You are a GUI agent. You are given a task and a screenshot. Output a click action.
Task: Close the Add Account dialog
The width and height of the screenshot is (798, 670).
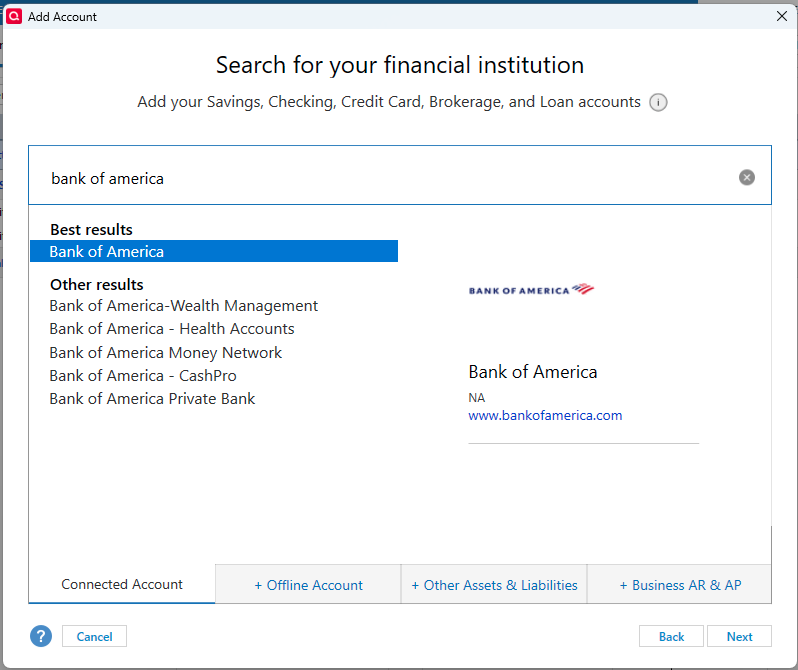tap(782, 16)
